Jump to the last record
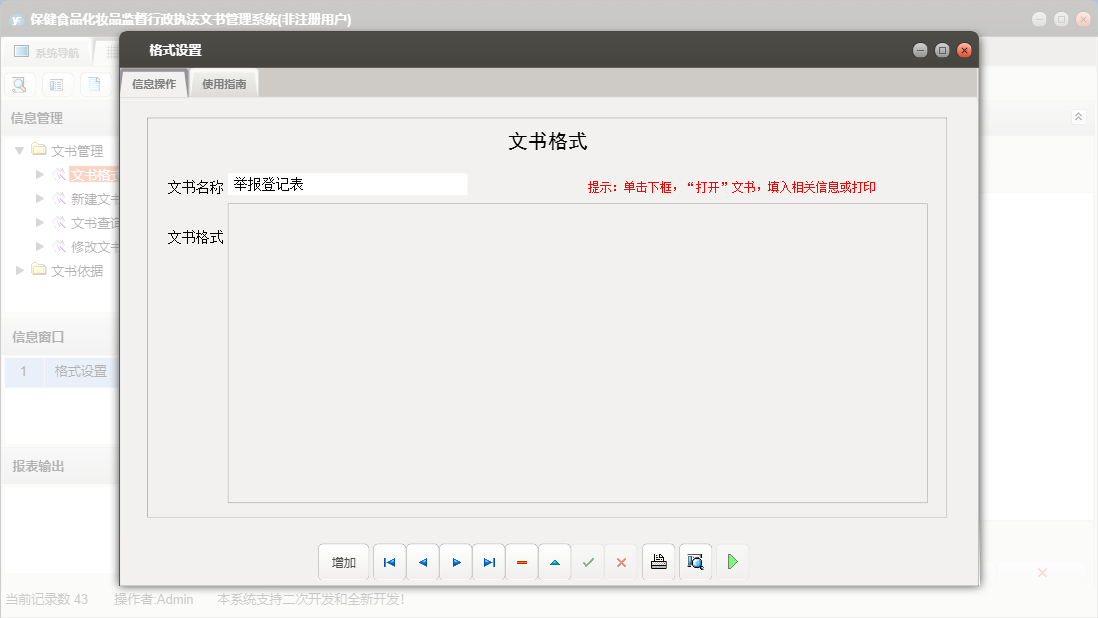The width and height of the screenshot is (1098, 618). coord(489,562)
